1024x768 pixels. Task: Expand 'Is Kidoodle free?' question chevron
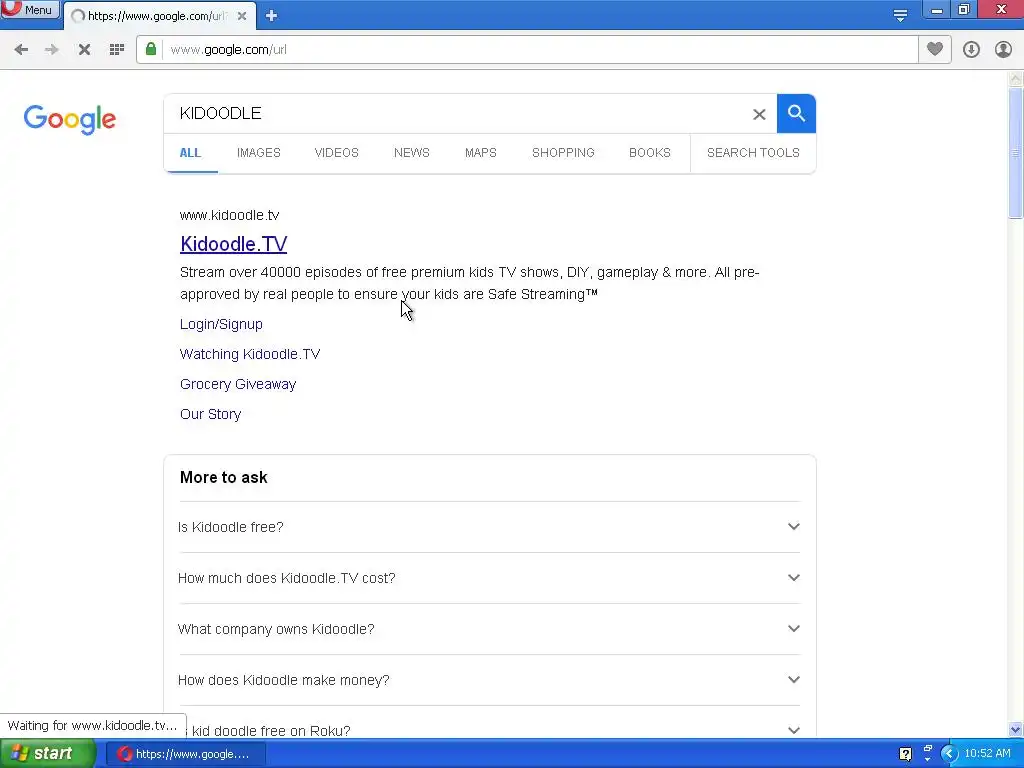[x=793, y=526]
